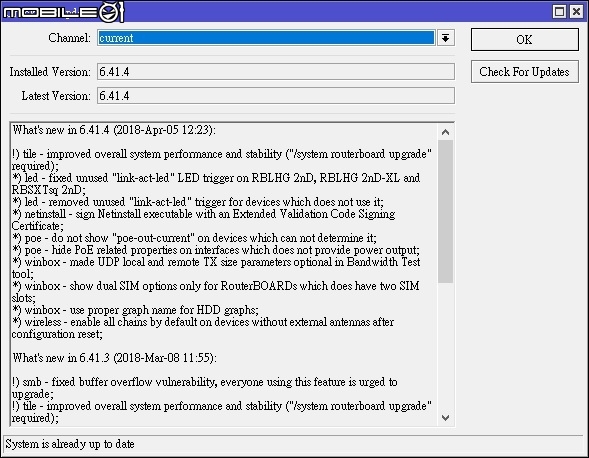Close the update window

coord(576,12)
